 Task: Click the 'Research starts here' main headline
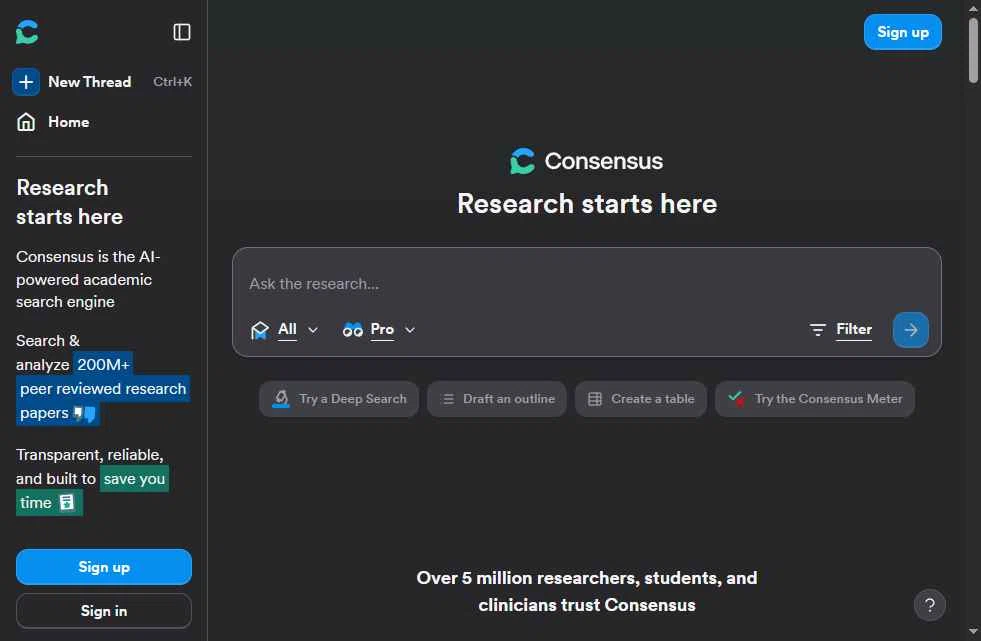coord(587,204)
